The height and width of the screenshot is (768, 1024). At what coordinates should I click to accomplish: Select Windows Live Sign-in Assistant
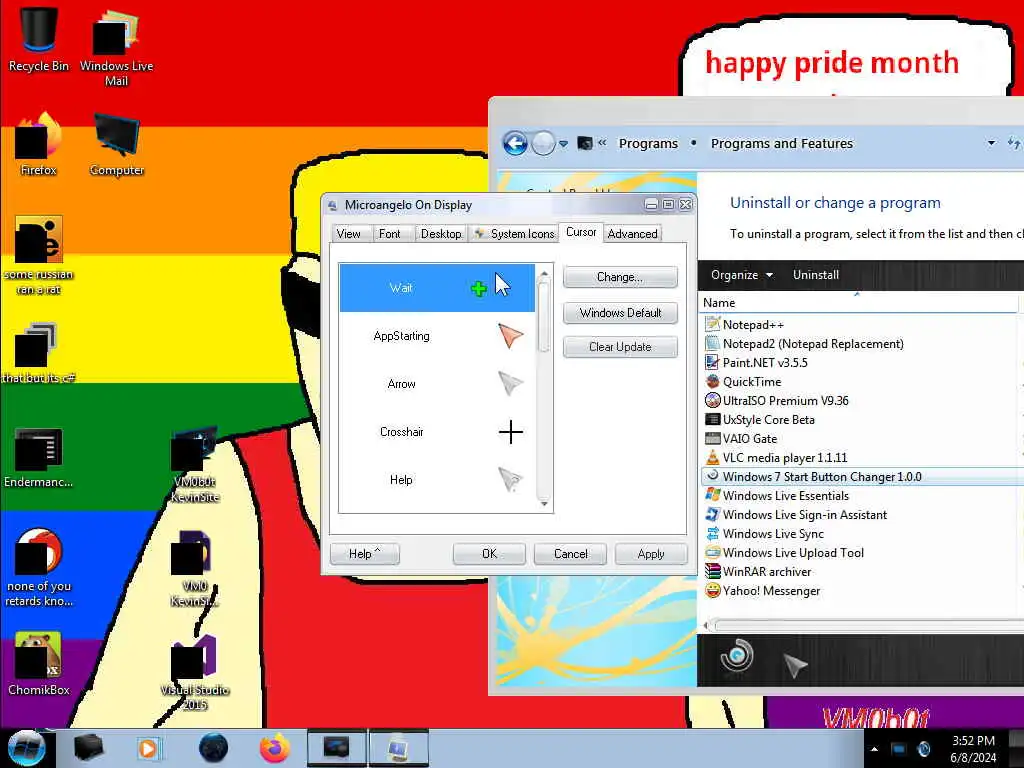point(805,515)
